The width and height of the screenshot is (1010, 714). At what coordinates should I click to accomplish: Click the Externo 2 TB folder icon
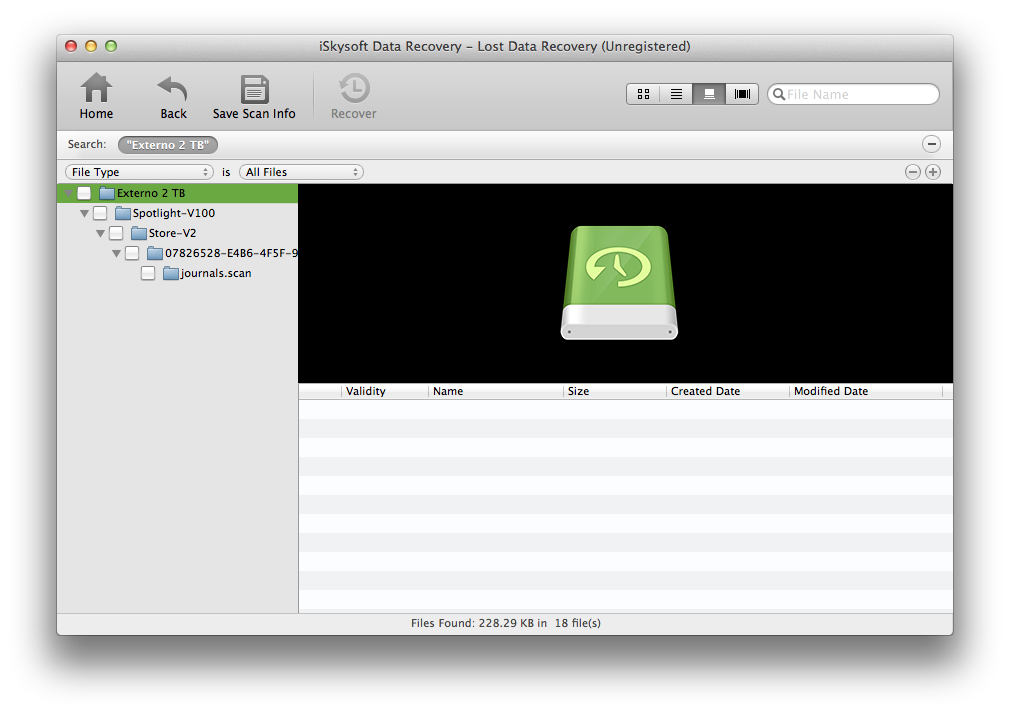(x=106, y=193)
